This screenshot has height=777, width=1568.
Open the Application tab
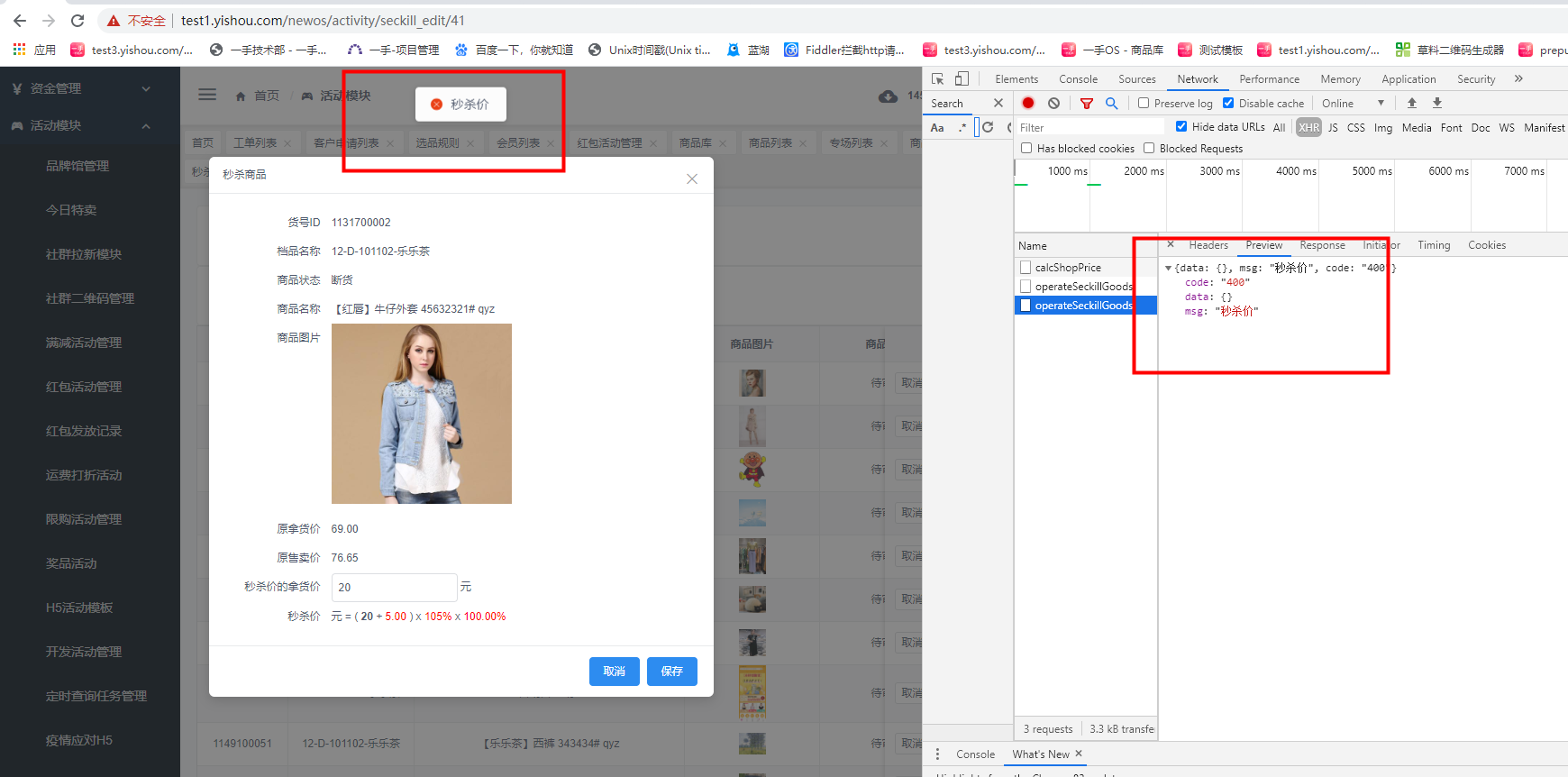pos(1408,79)
